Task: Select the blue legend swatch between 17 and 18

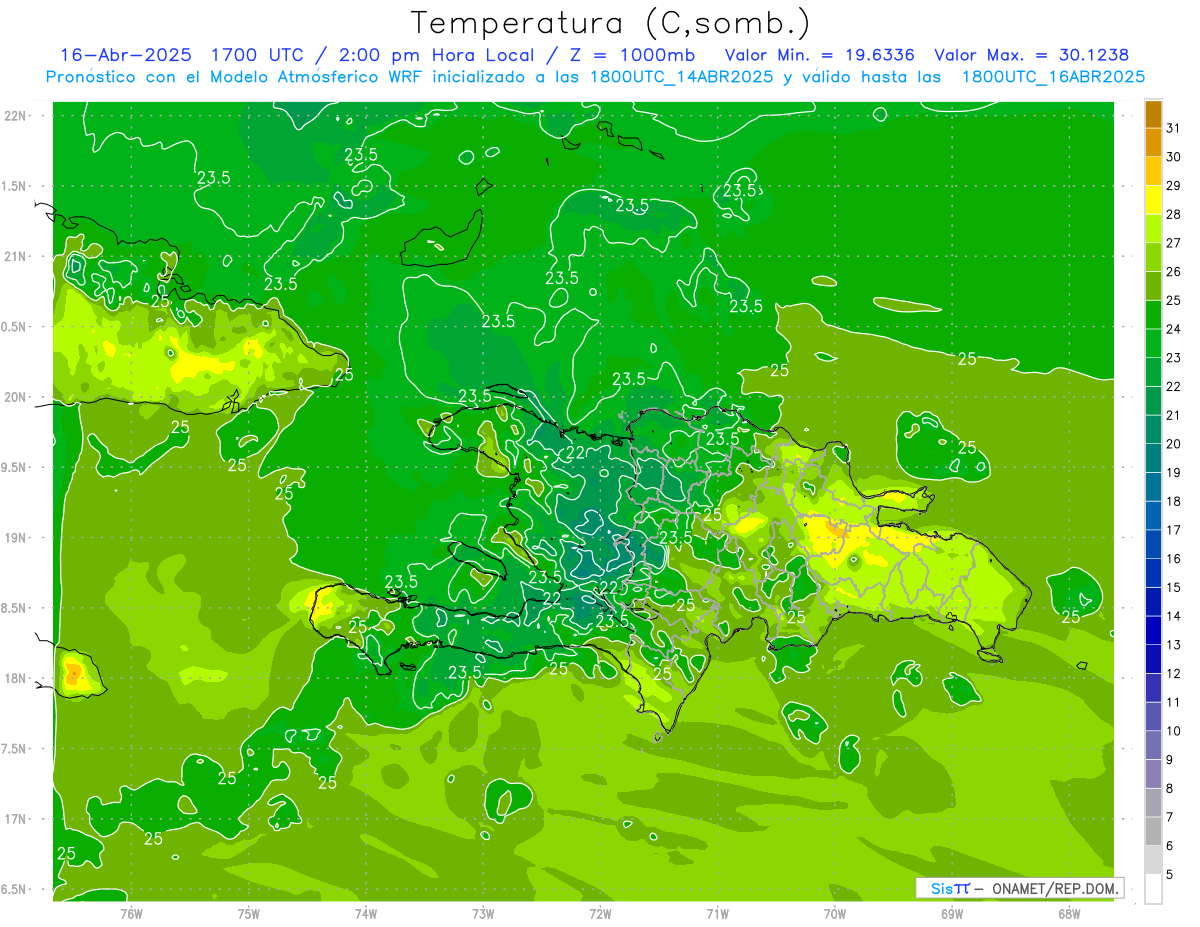Action: tap(1153, 516)
